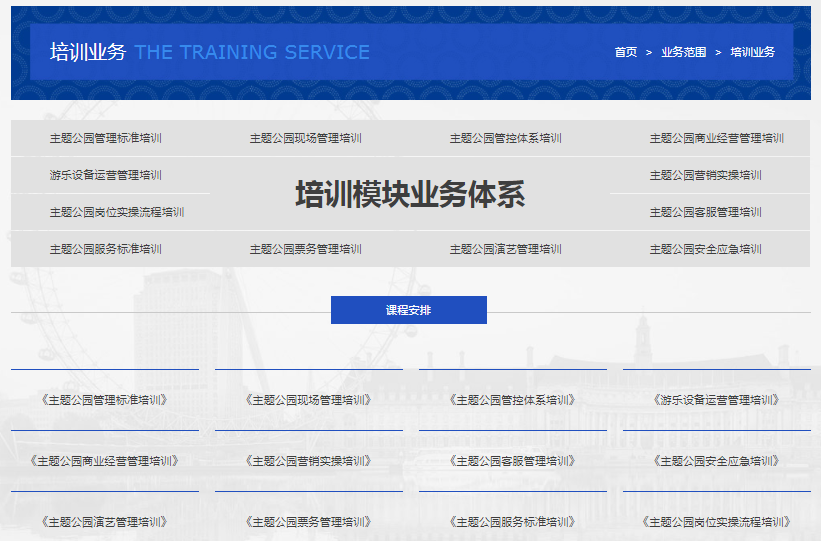Screen dimensions: 821x541
Task: Select course 《主题公园演艺管理培训》
Action: 105,522
